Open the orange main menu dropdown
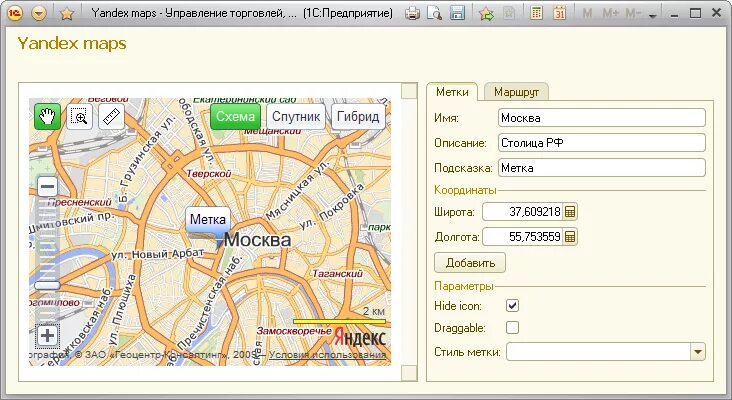Screen dimensions: 732x400 (39, 13)
